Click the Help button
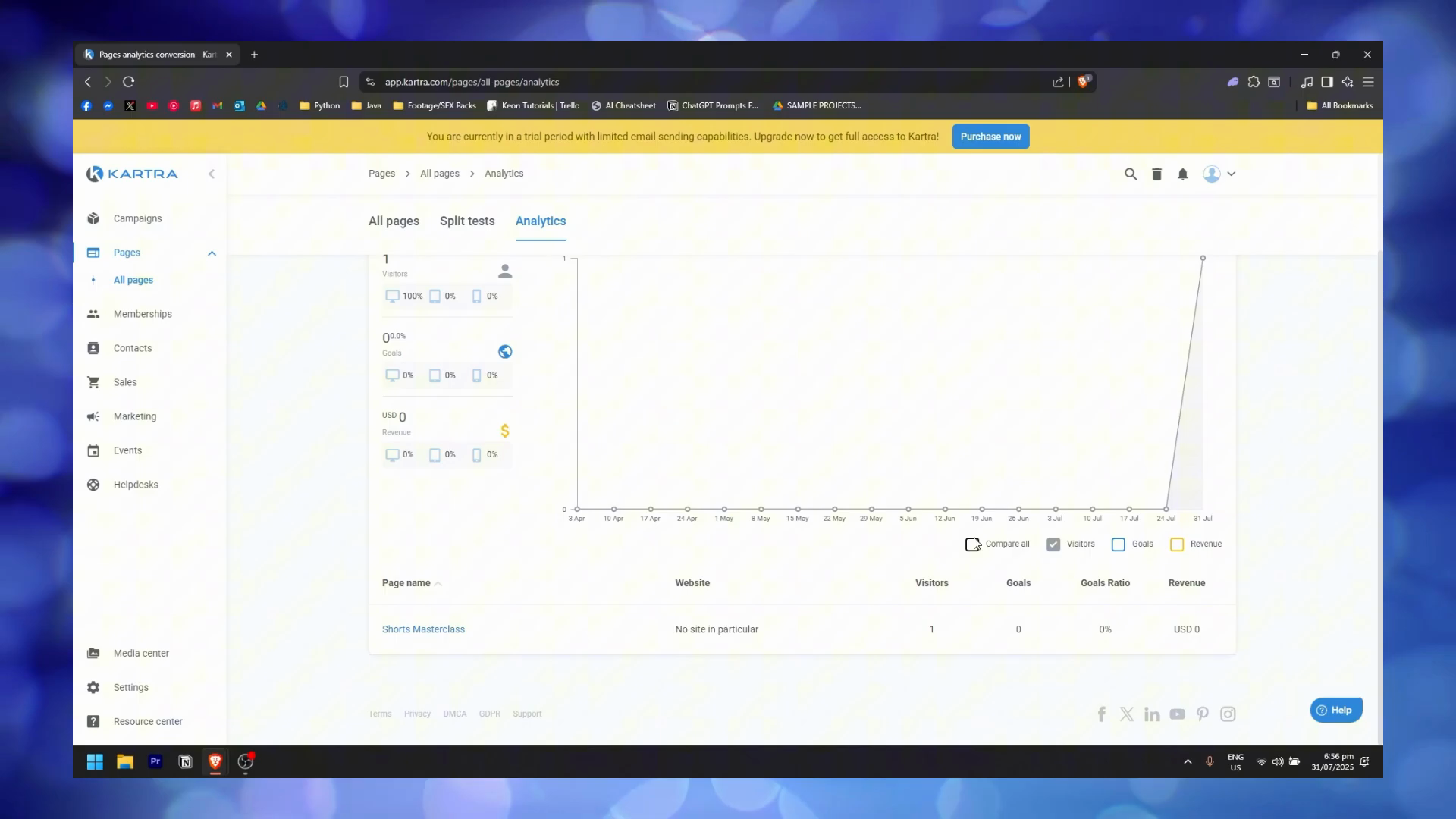The image size is (1456, 819). point(1335,710)
